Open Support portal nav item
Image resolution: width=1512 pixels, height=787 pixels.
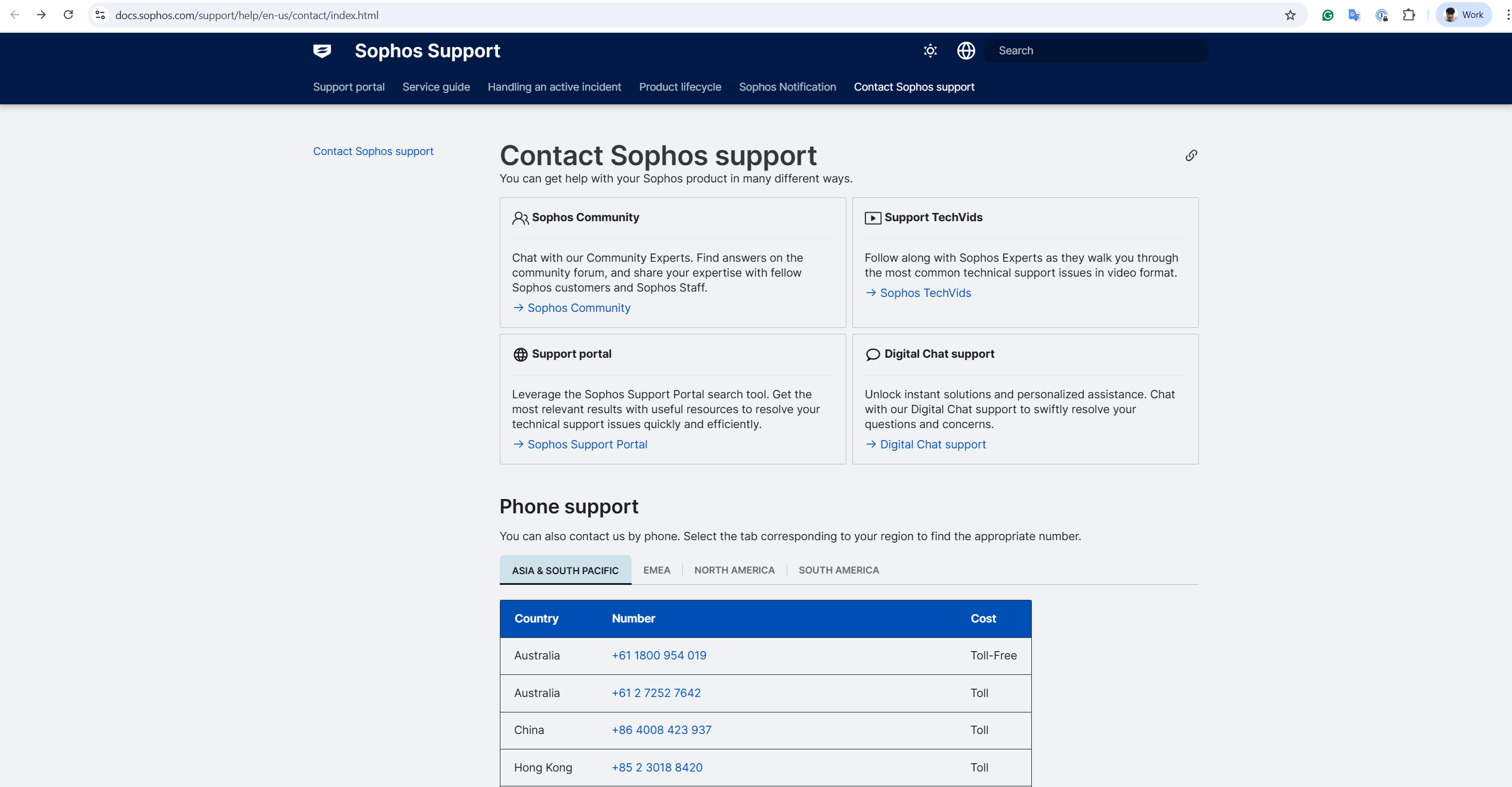(348, 87)
